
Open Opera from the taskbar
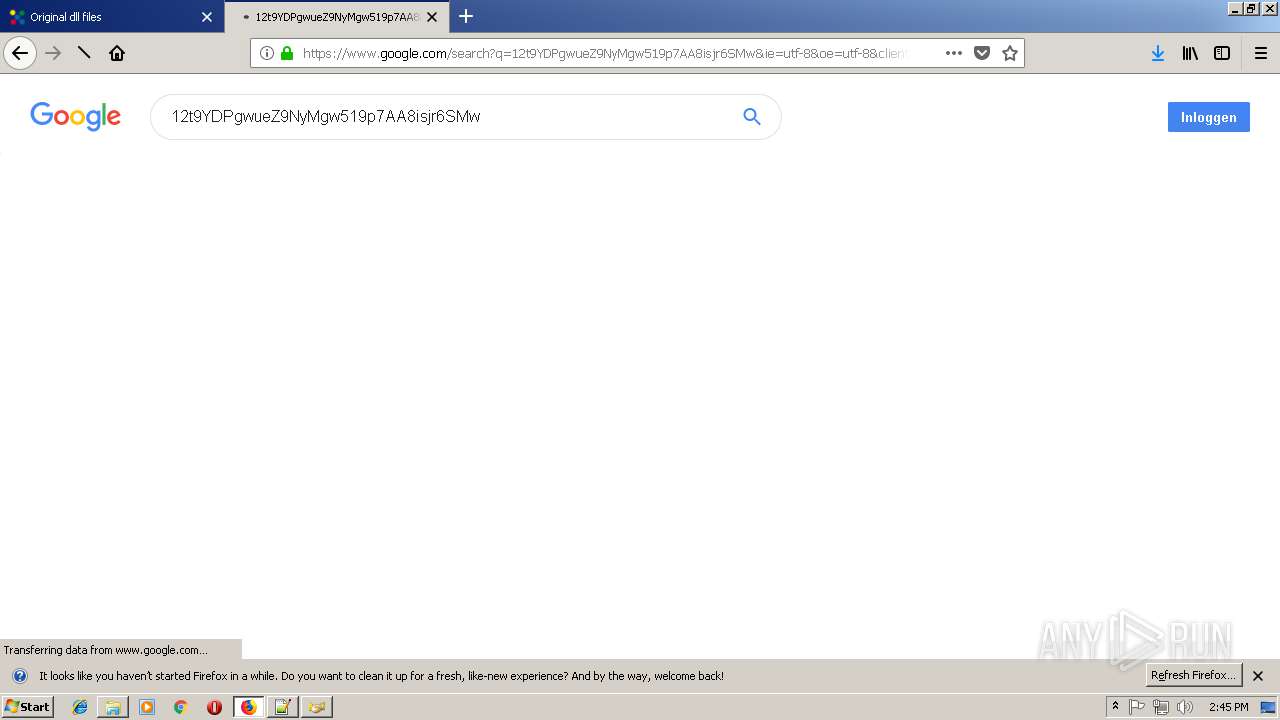point(214,707)
